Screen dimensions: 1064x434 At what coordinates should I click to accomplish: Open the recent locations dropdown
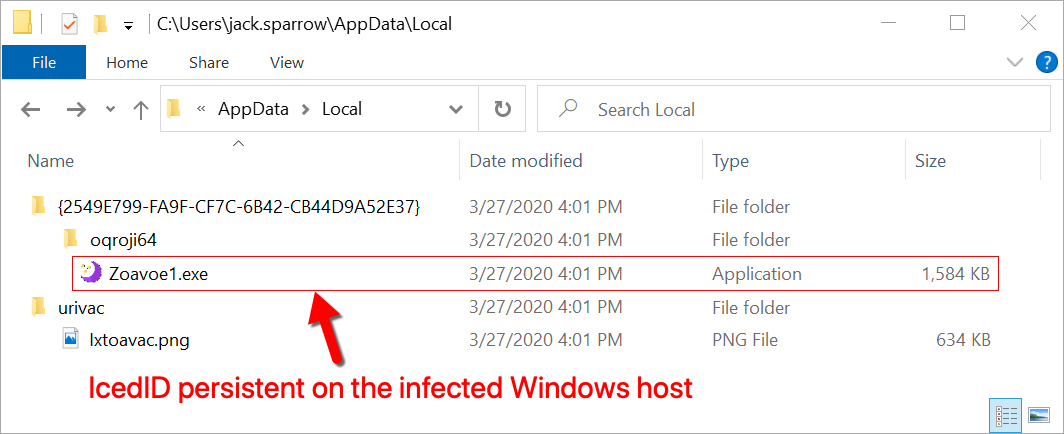click(110, 109)
